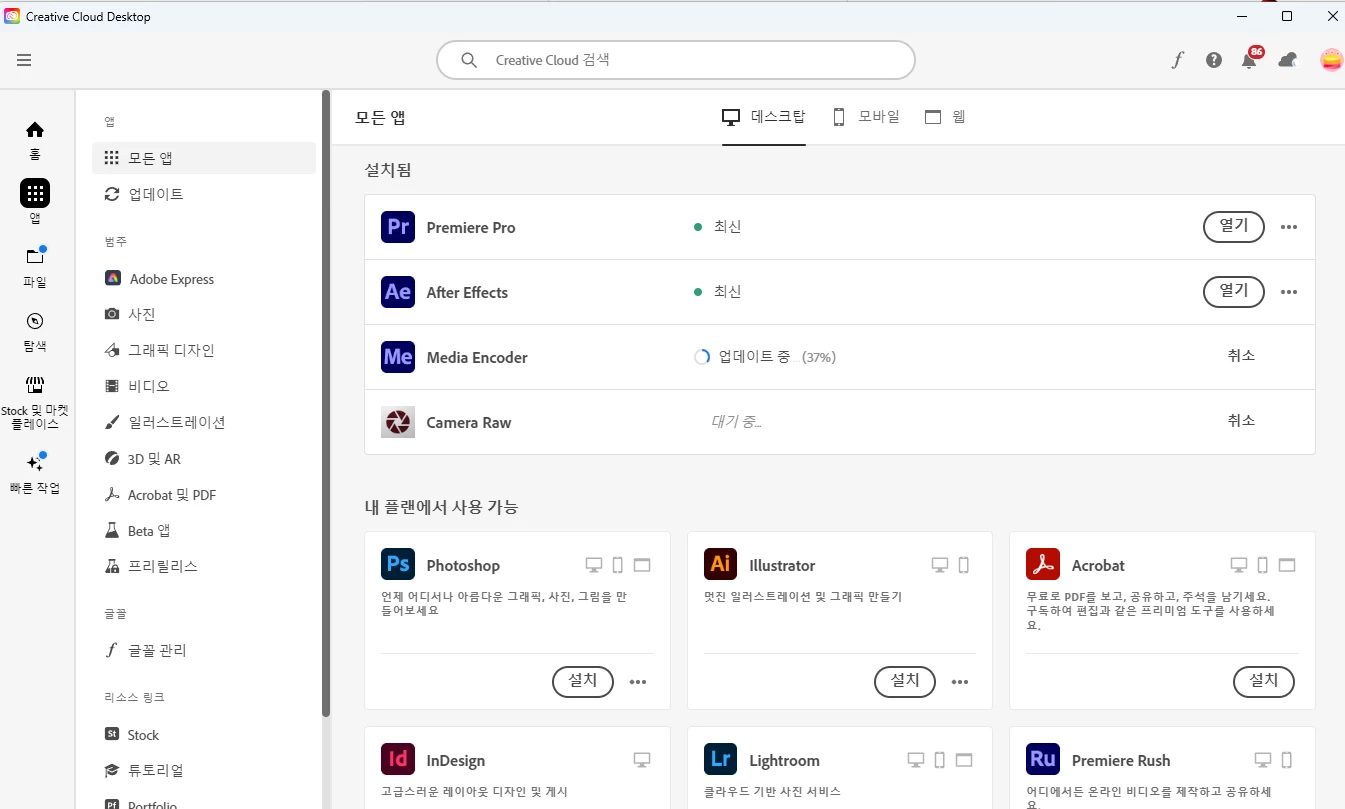Select the Apps grid icon in left rail
1345x809 pixels.
coord(35,193)
